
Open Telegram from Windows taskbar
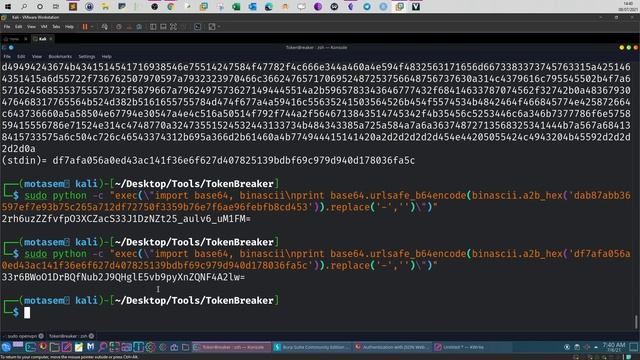(x=367, y=7)
